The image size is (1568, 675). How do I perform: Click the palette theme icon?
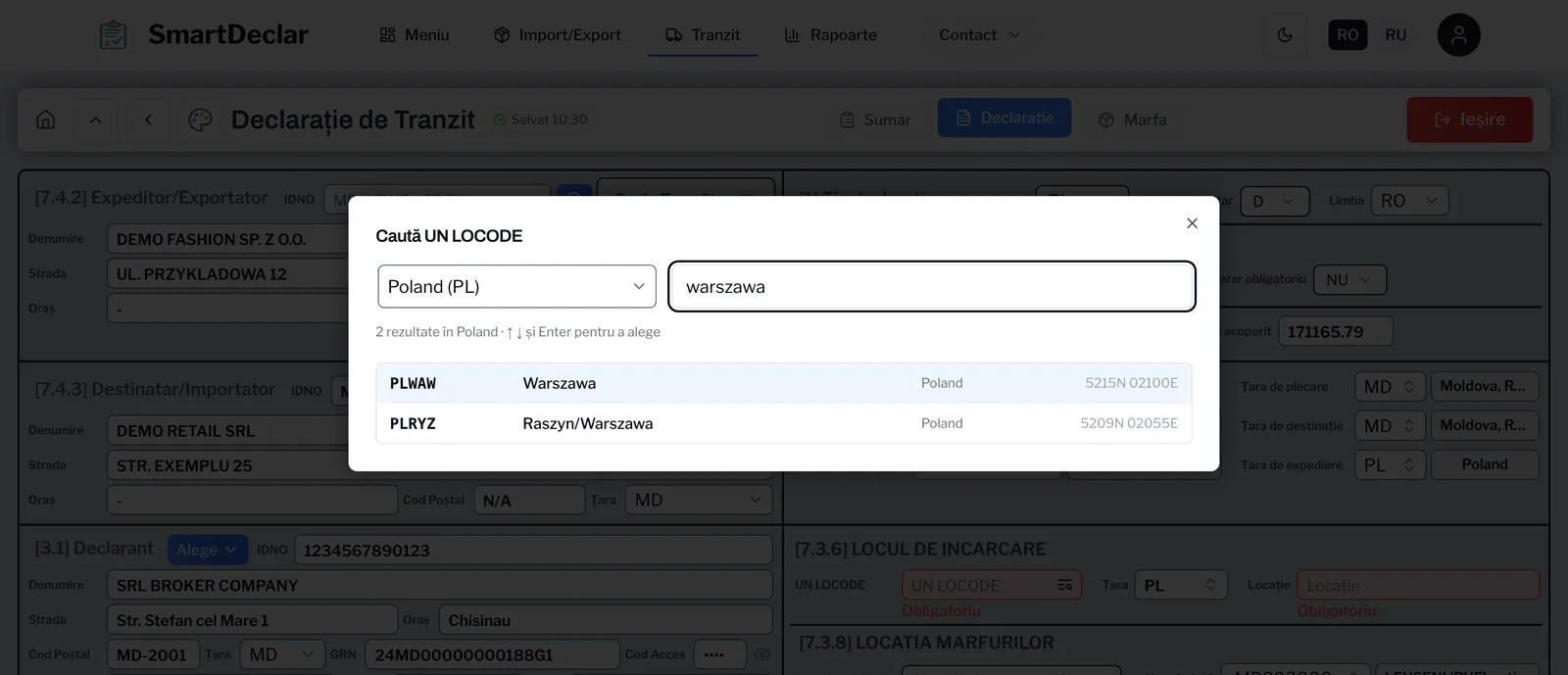(200, 120)
